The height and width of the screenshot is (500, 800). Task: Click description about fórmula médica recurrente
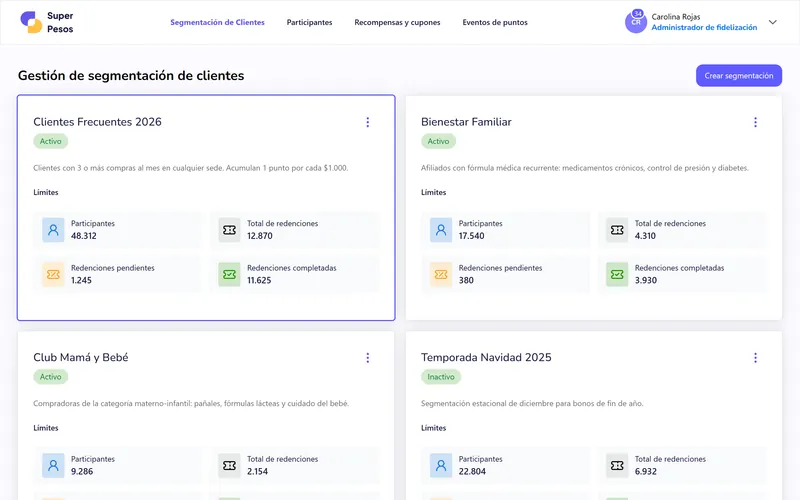(x=585, y=168)
